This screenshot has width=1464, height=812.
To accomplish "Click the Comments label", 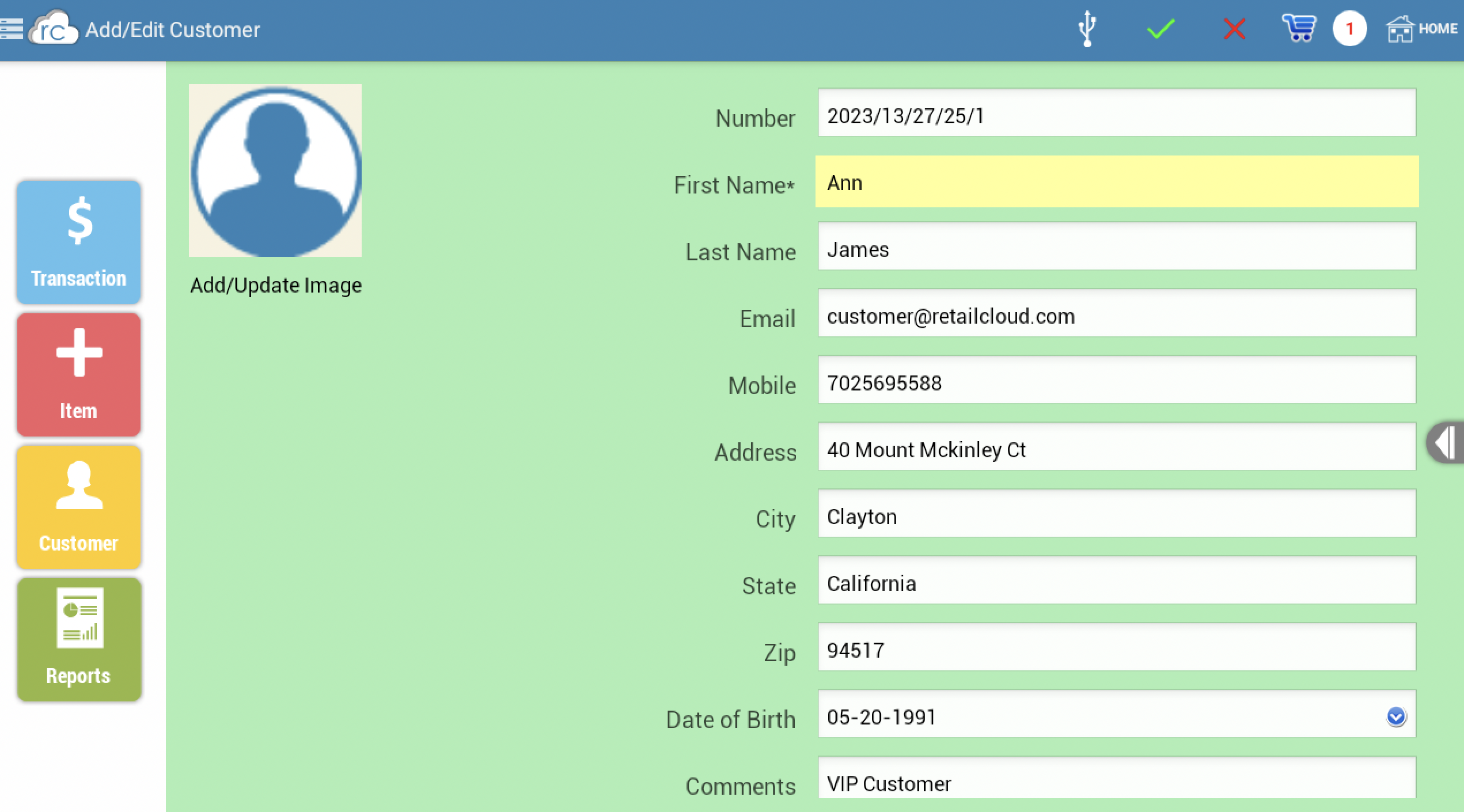I will pyautogui.click(x=741, y=786).
